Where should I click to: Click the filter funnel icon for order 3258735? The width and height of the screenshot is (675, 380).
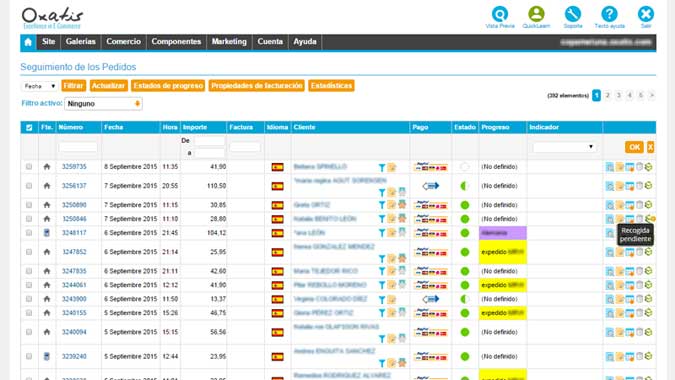(382, 167)
